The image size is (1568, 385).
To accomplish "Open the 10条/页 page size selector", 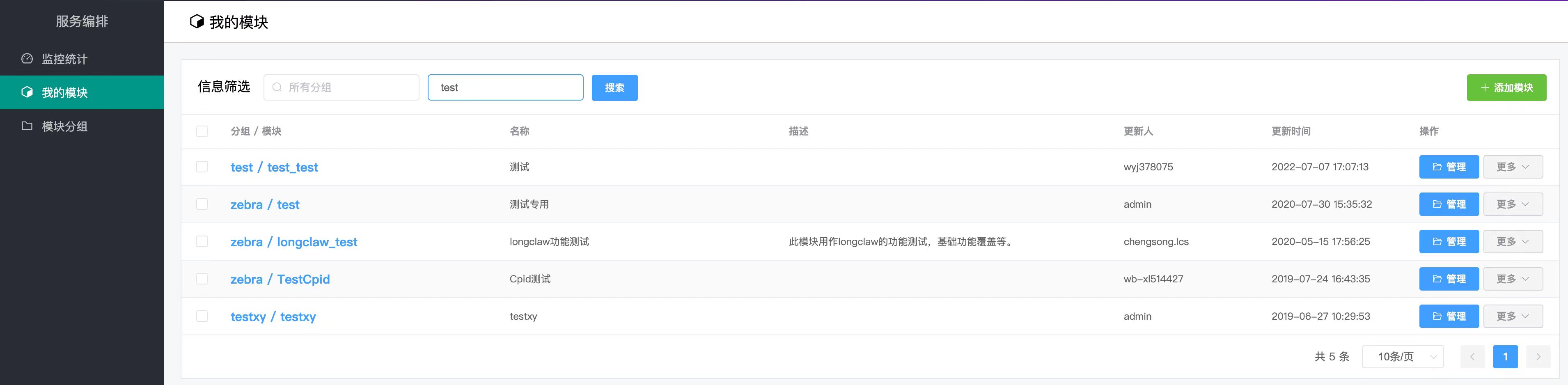I will [x=1403, y=356].
